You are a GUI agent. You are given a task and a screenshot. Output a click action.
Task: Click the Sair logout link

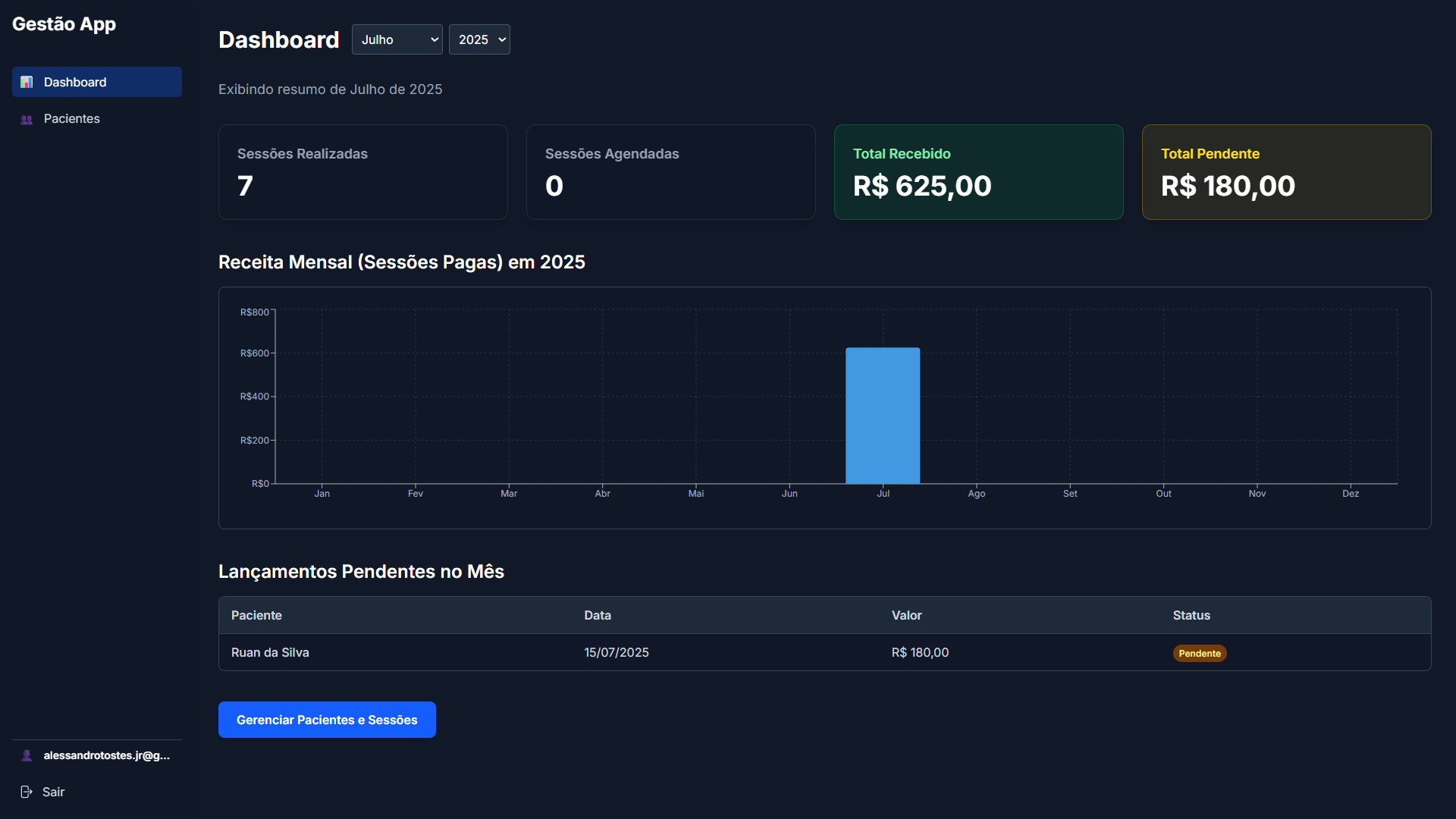53,792
